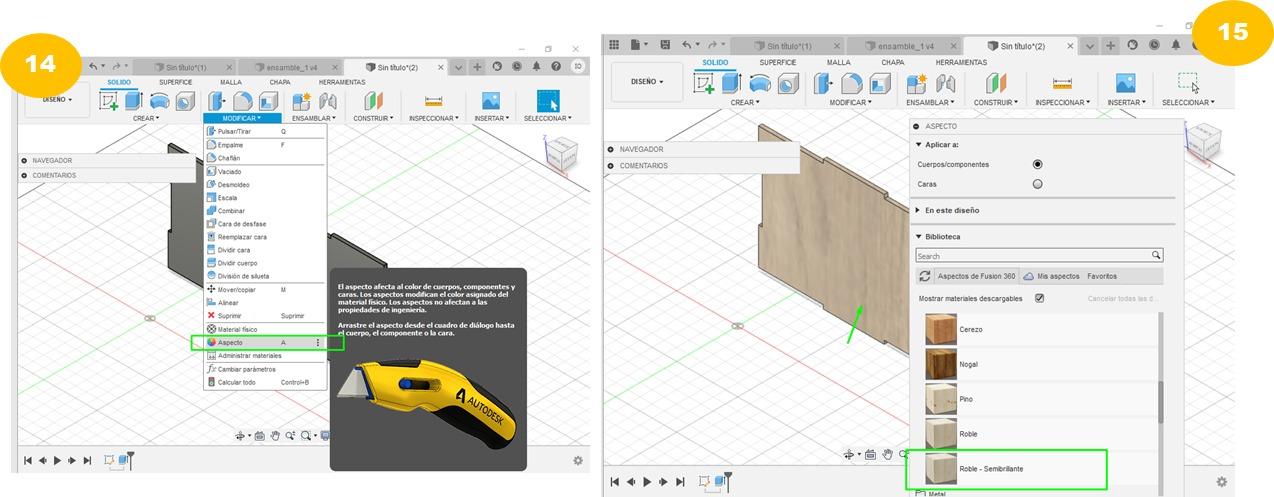Open the DISEÑO workspace dropdown in right window
This screenshot has width=1274, height=497.
tap(647, 81)
